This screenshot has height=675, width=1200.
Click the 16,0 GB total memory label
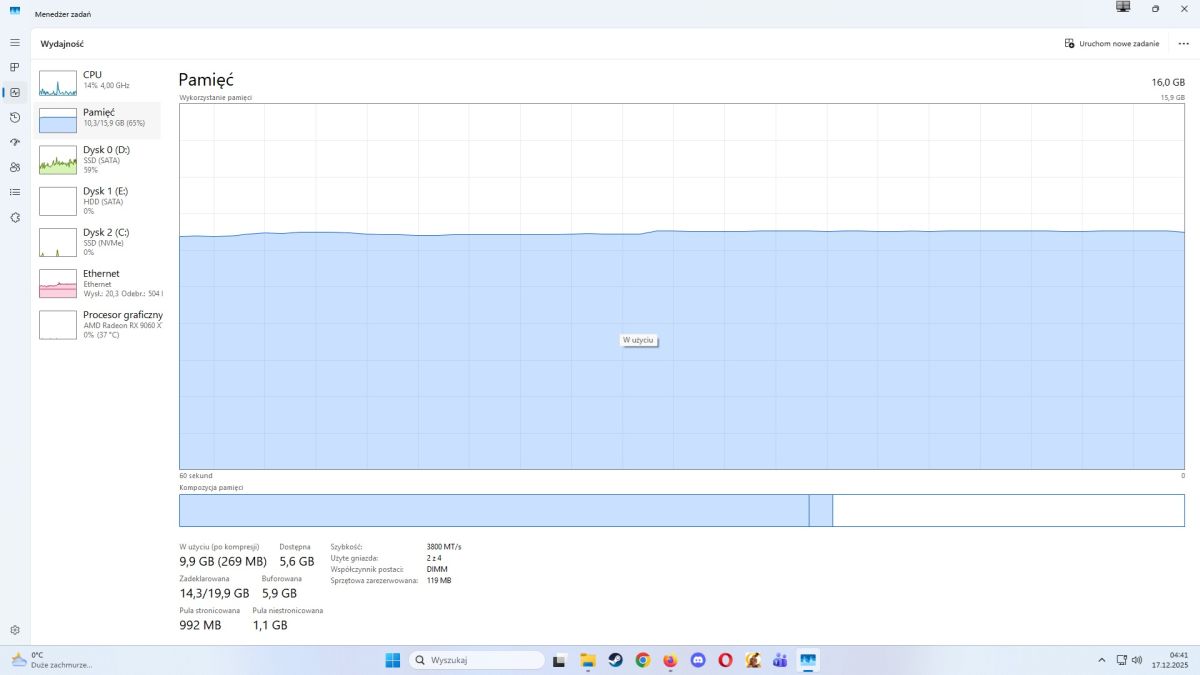[x=1167, y=82]
